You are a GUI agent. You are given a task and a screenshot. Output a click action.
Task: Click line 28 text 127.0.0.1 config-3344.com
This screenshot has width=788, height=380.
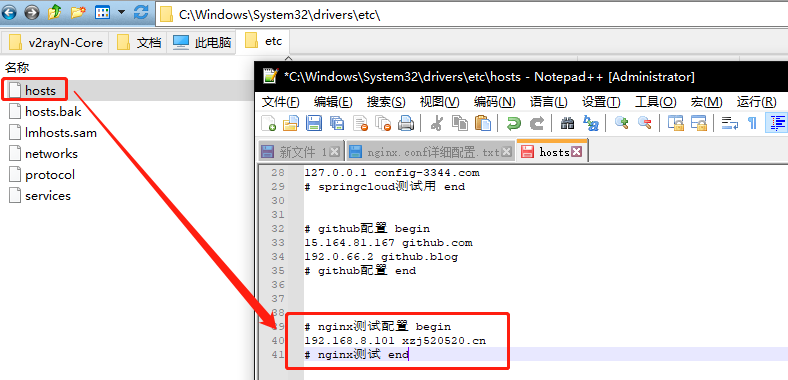tap(392, 173)
